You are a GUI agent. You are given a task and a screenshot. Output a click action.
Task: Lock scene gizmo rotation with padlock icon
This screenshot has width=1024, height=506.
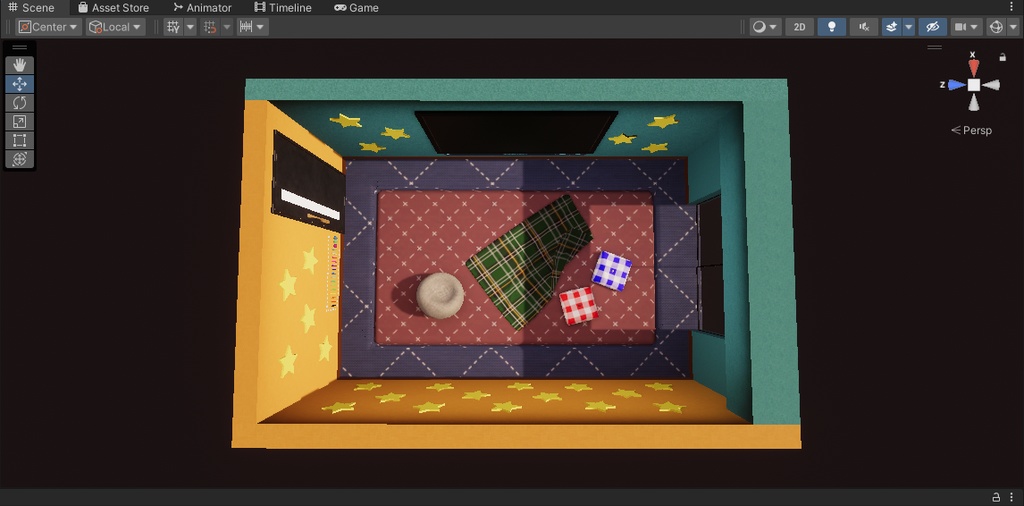click(1002, 57)
